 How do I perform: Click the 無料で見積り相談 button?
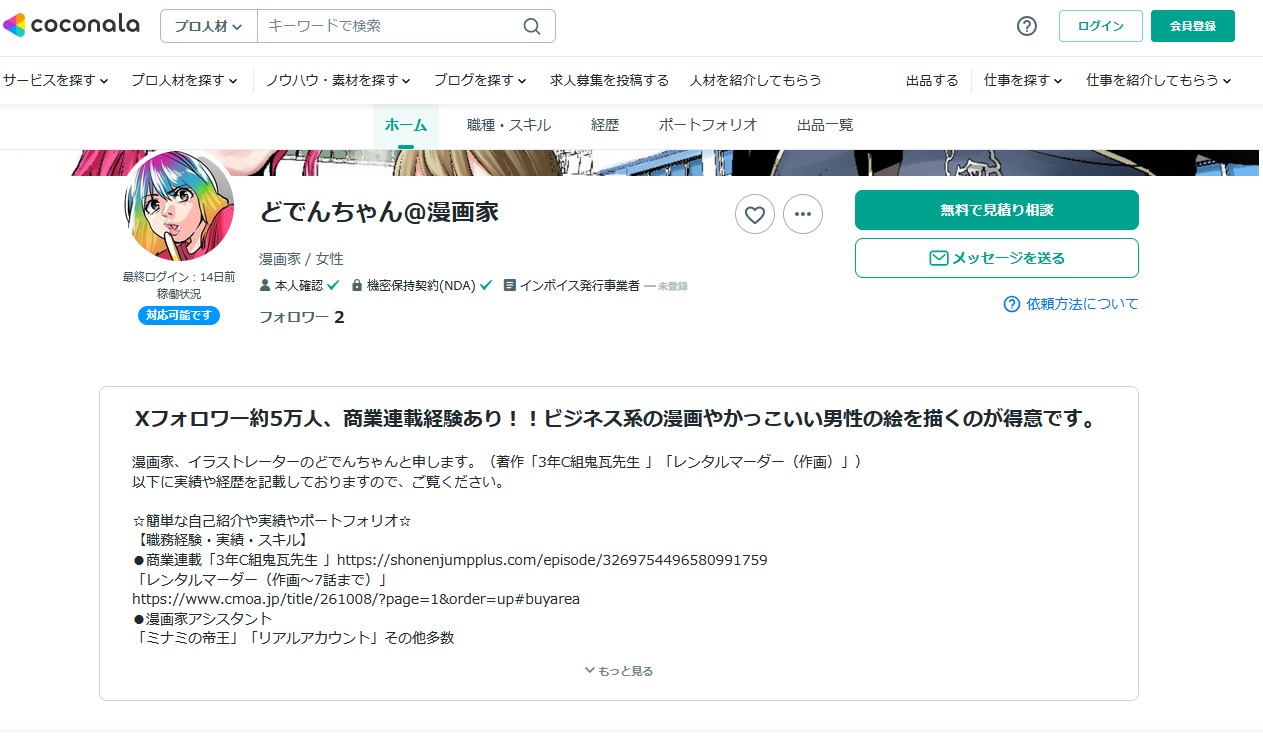[996, 210]
